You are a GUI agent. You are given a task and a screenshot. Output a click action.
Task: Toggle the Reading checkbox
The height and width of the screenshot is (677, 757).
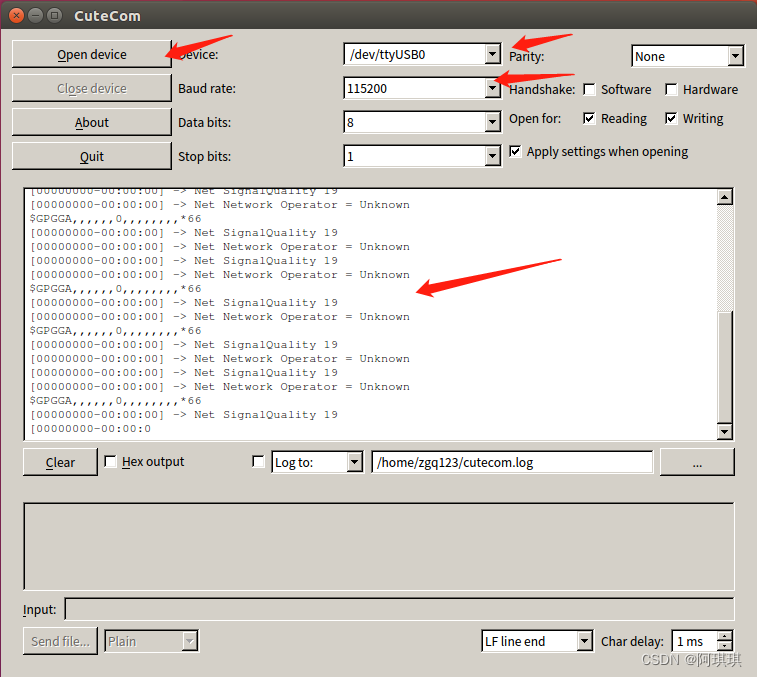589,118
